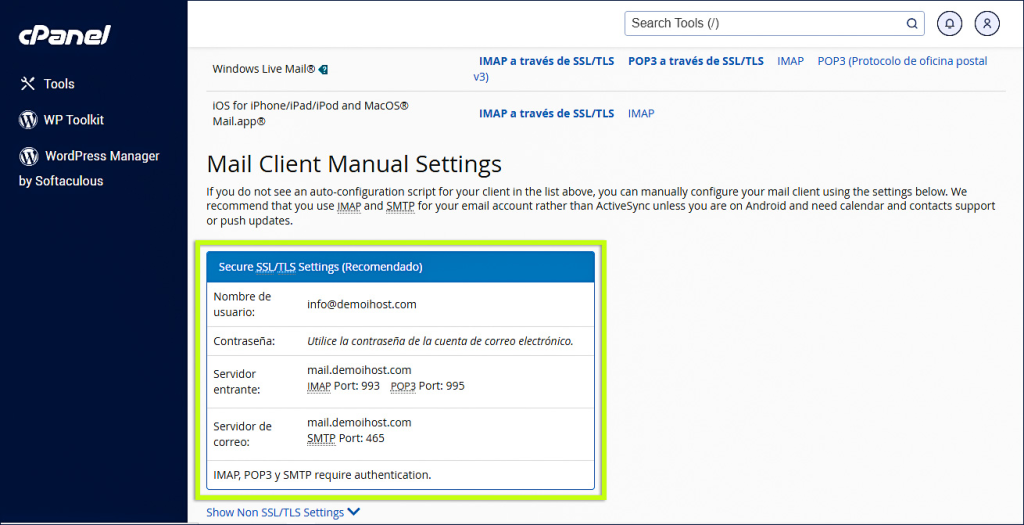
Task: Open WordPress Manager by Softaculous label
Action: [101, 156]
